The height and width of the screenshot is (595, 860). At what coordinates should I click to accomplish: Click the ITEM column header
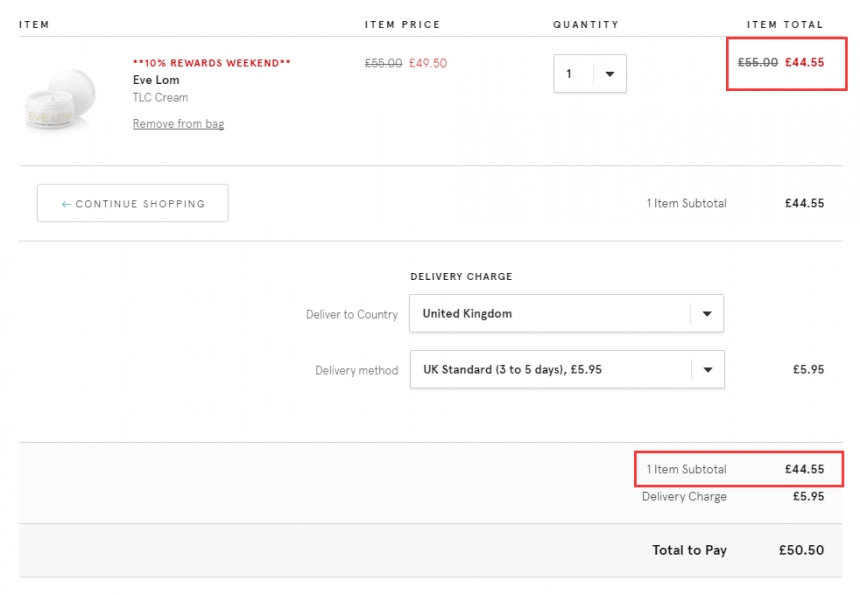click(34, 25)
